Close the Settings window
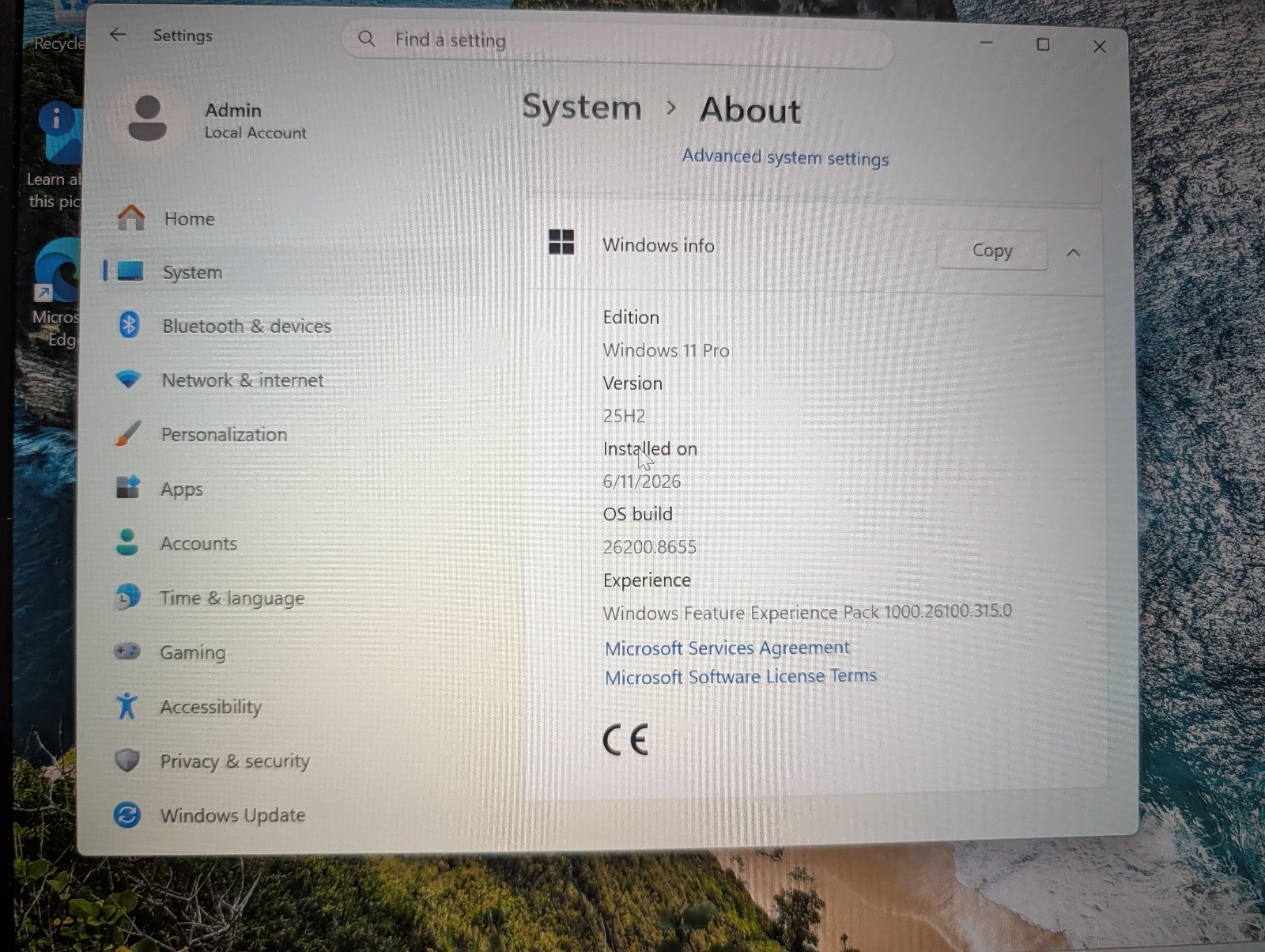Image resolution: width=1265 pixels, height=952 pixels. click(1100, 47)
